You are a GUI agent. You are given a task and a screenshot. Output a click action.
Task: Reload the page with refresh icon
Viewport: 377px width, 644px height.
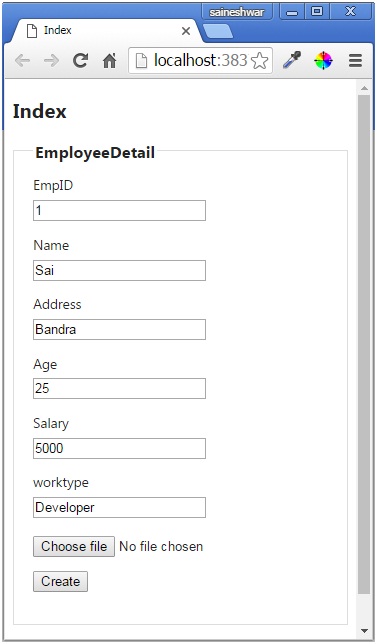pyautogui.click(x=80, y=61)
